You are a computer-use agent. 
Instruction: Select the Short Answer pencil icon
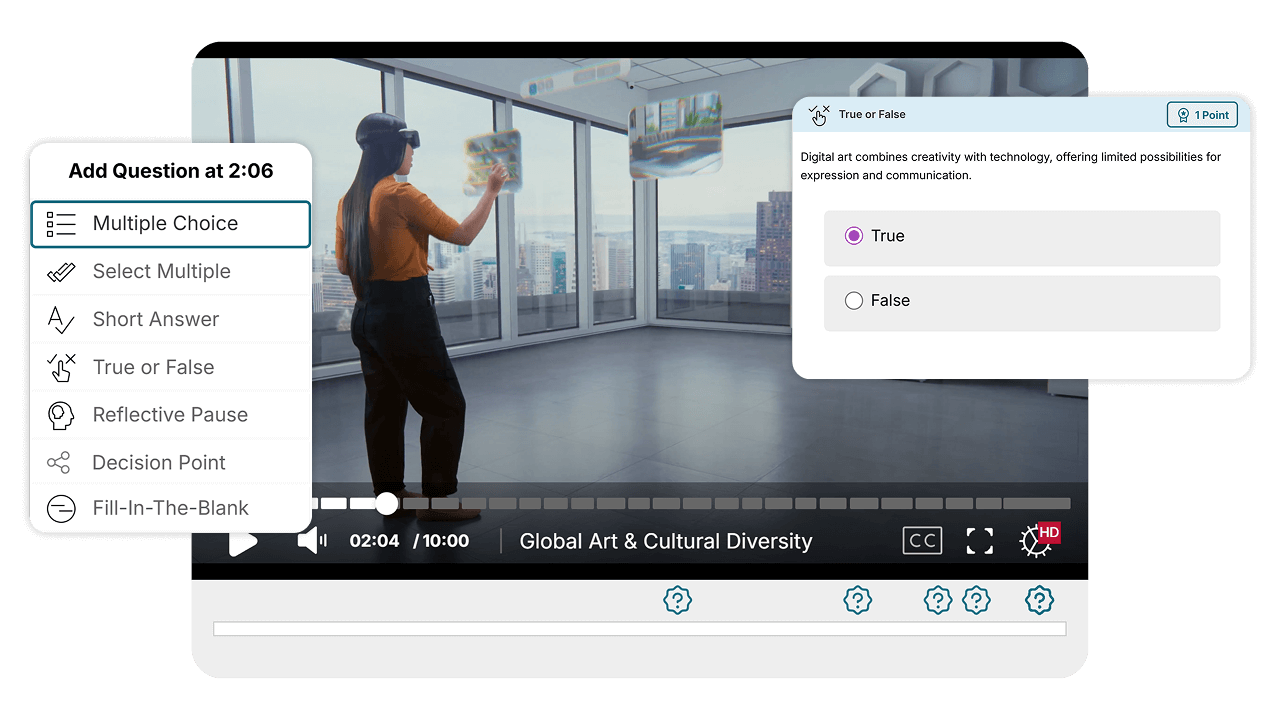point(61,319)
